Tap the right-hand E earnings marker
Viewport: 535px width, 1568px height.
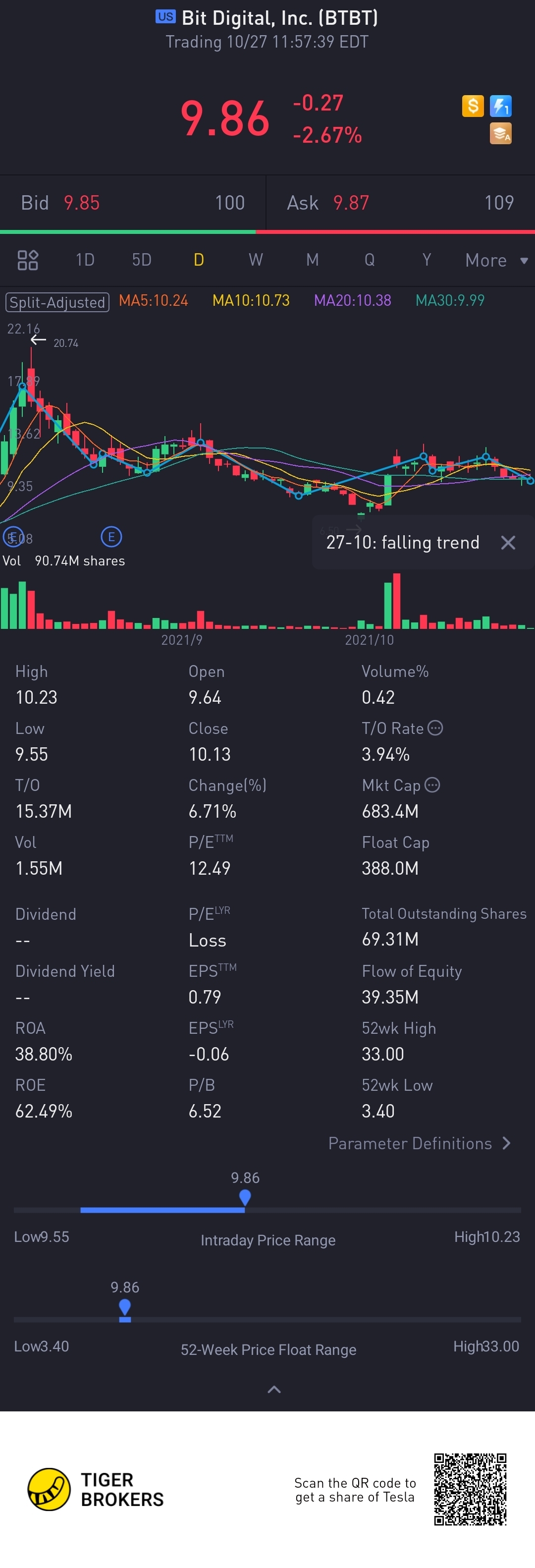pos(111,537)
